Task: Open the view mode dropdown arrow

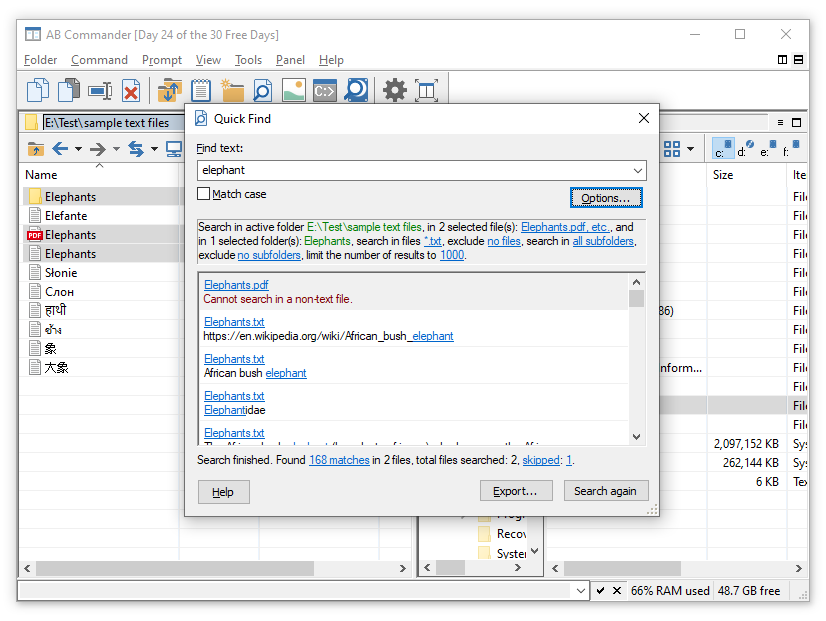Action: tap(689, 148)
